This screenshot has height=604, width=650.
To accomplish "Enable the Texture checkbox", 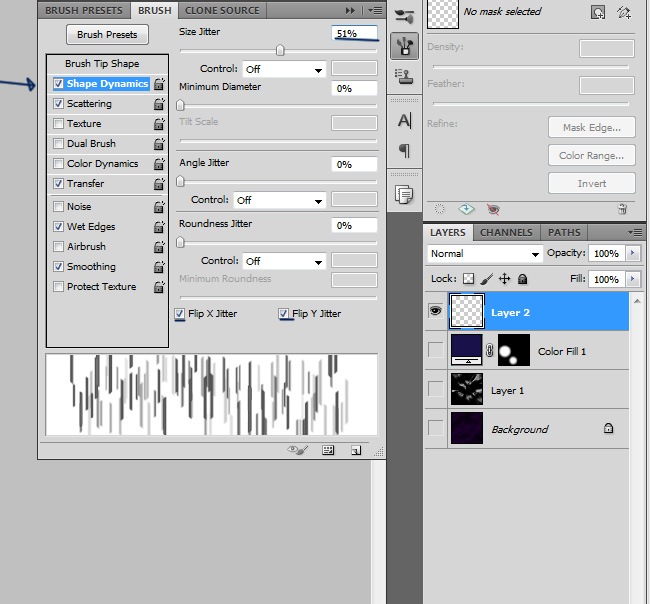I will (x=58, y=124).
